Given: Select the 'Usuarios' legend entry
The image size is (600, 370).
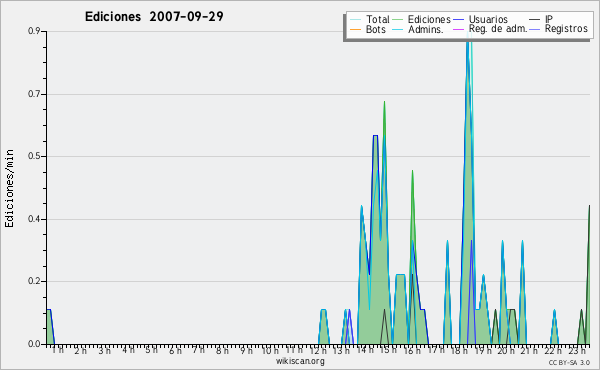Looking at the screenshot, I should (488, 19).
